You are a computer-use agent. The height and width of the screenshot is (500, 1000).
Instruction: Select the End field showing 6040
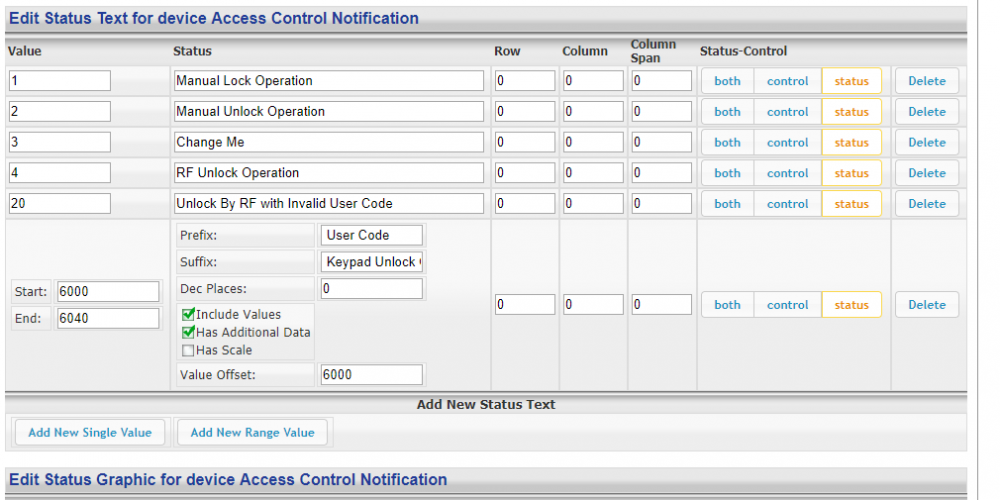click(x=108, y=318)
